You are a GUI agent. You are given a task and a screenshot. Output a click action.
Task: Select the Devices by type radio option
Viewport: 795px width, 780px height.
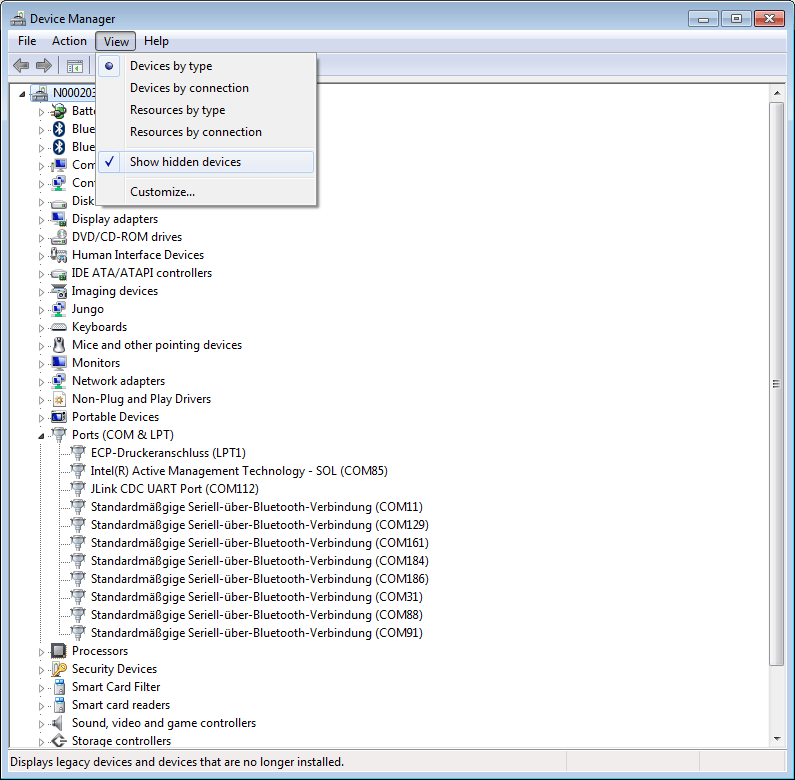[171, 66]
